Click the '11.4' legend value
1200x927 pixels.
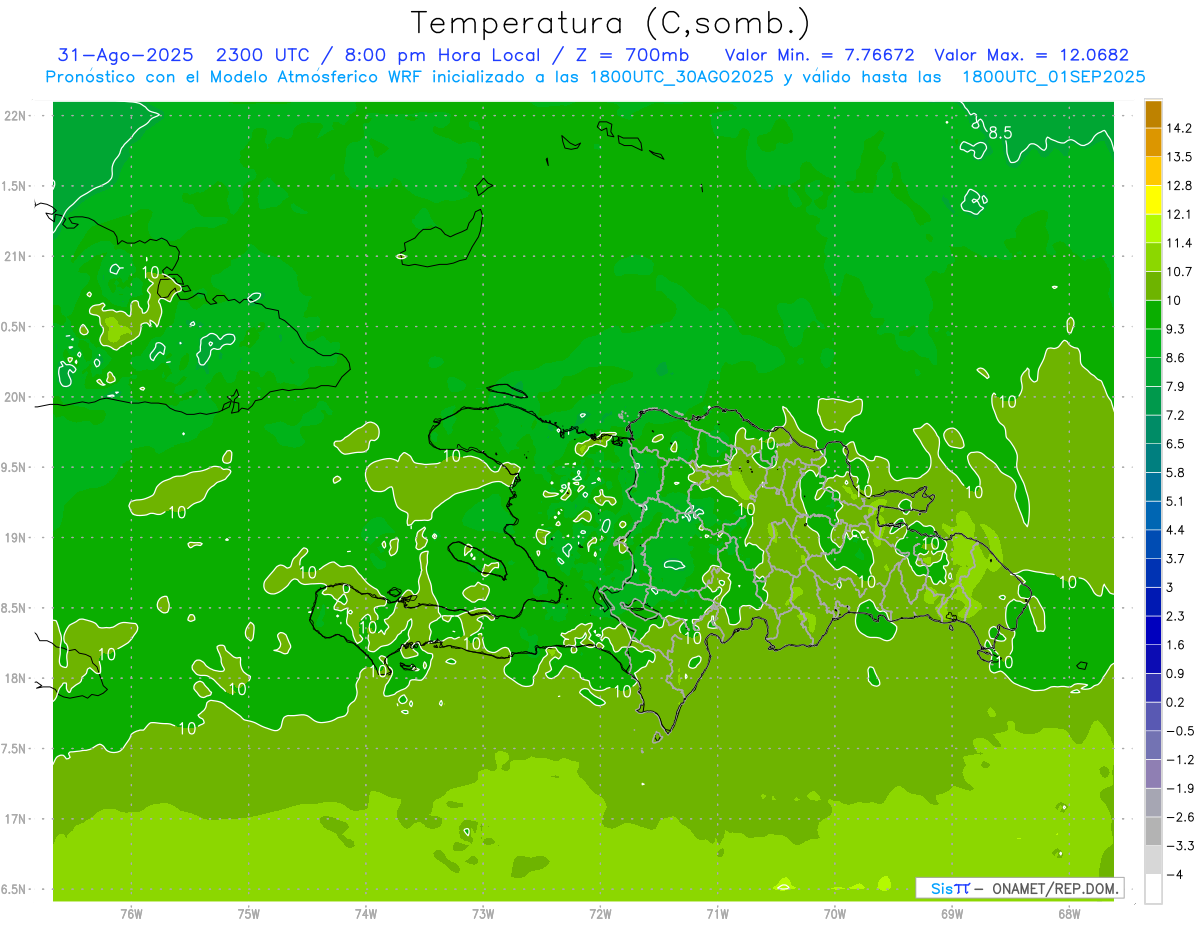pyautogui.click(x=1178, y=243)
